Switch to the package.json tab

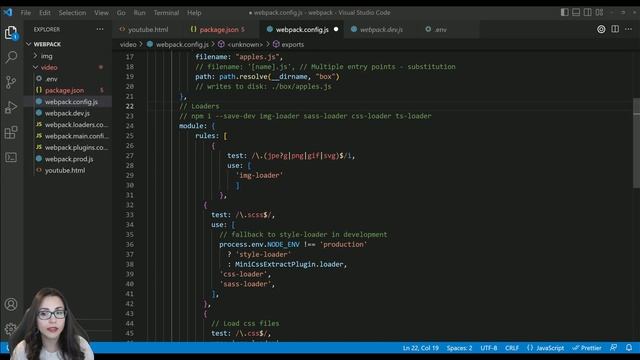222,29
